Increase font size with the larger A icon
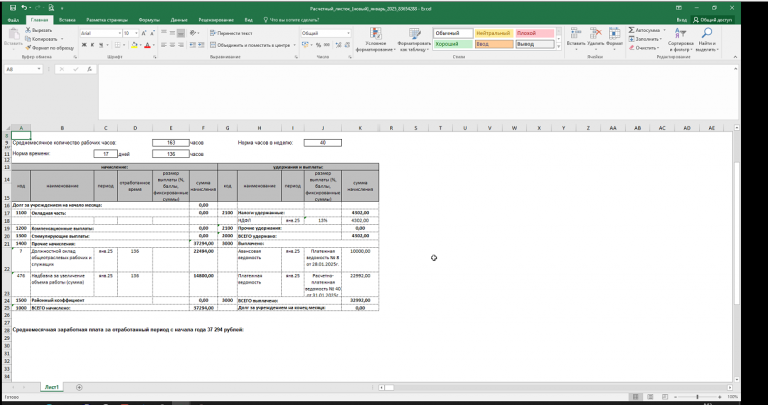Image resolution: width=768 pixels, height=405 pixels. [144, 33]
